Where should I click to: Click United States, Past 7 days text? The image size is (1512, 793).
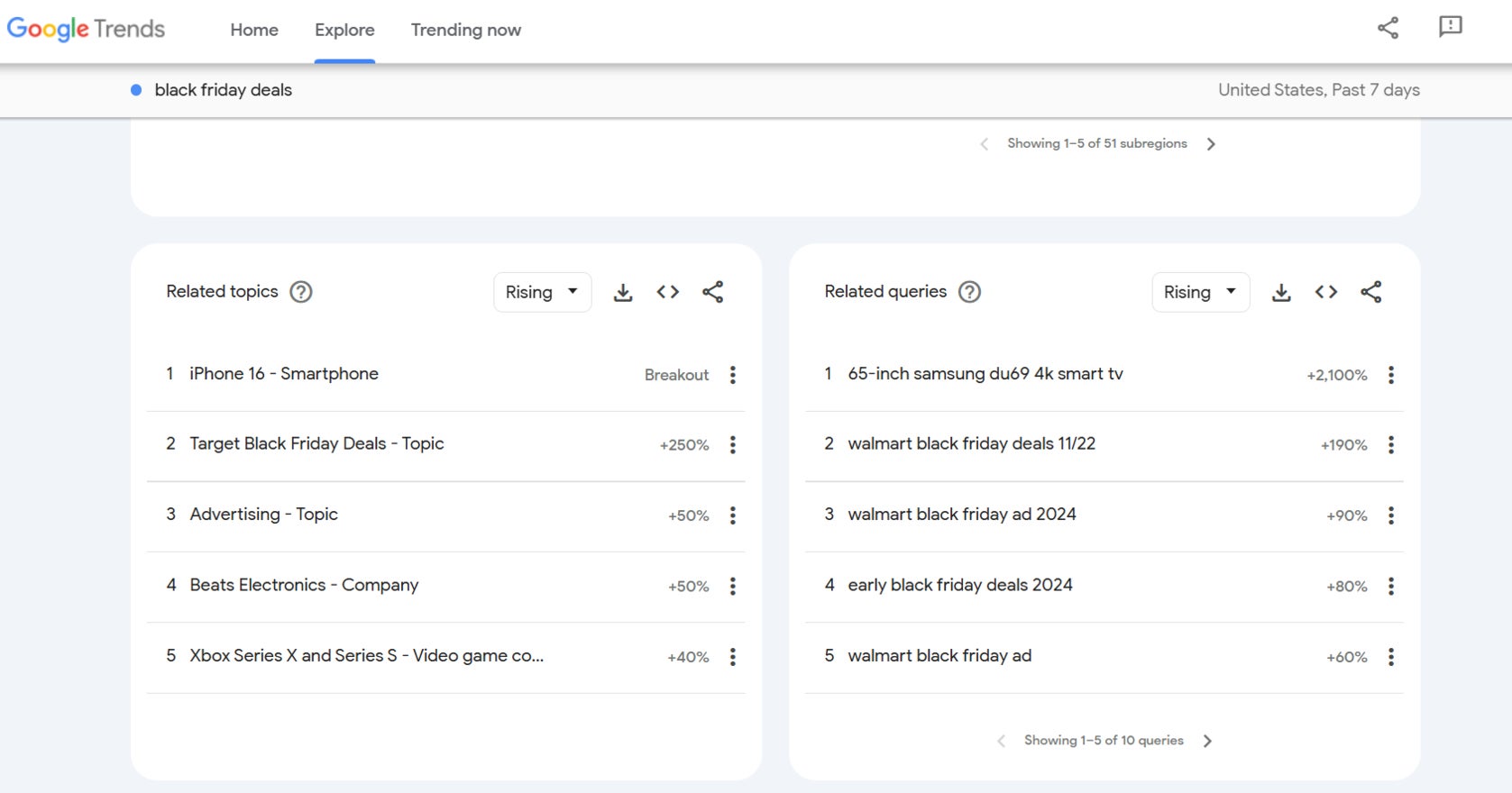(x=1319, y=90)
